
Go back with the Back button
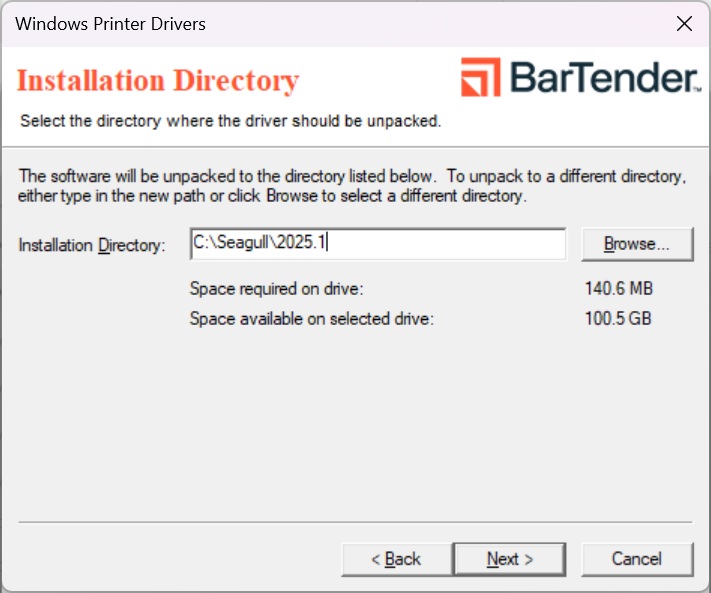coord(396,559)
